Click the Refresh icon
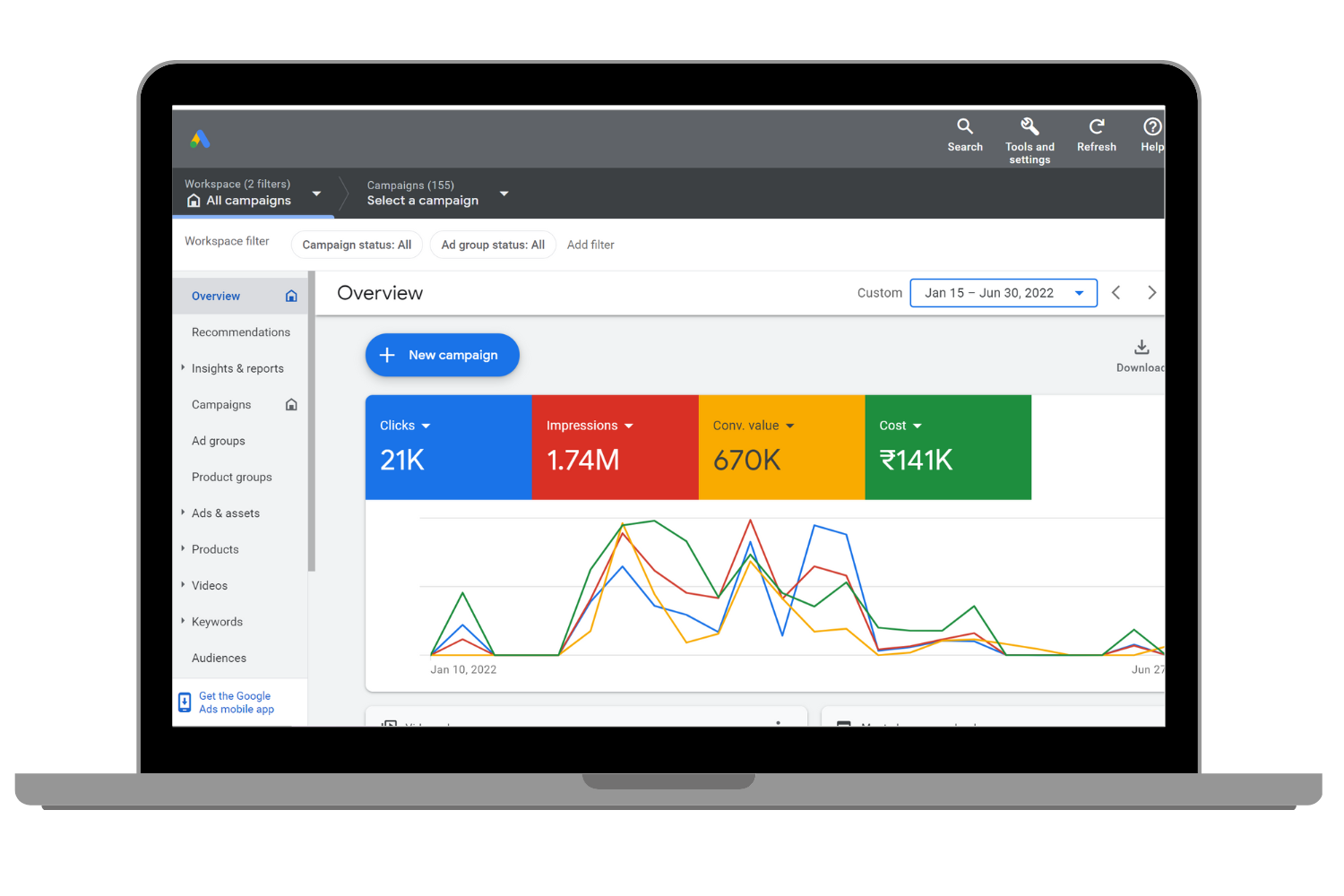1344x896 pixels. (1096, 126)
